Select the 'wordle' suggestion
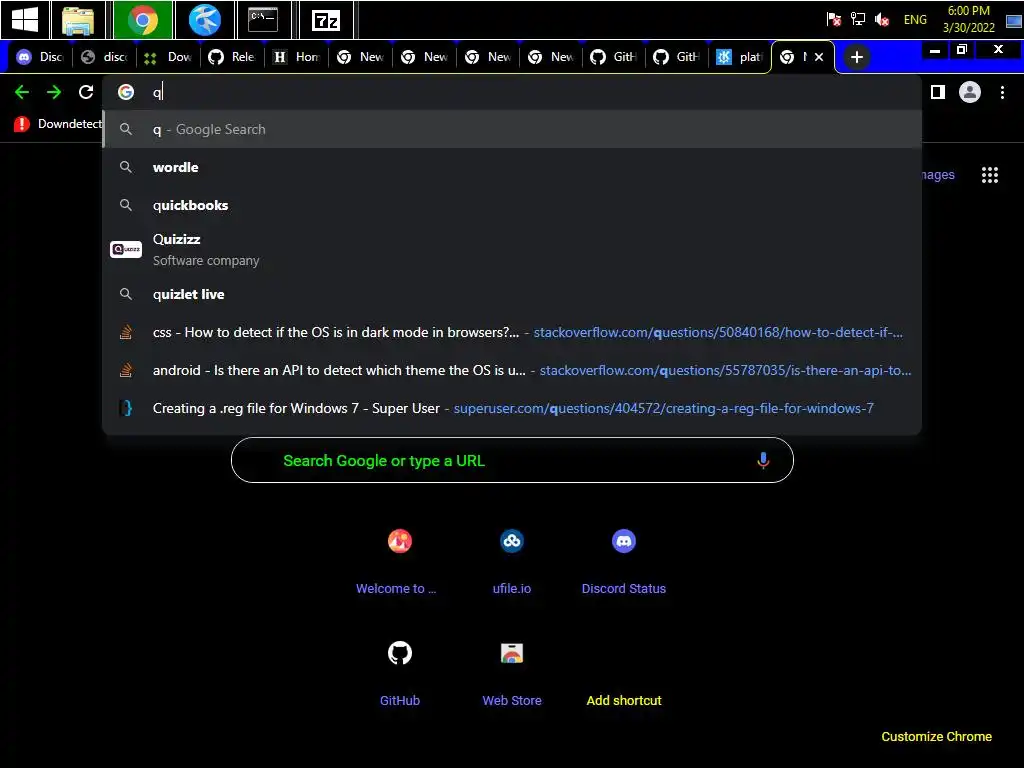The height and width of the screenshot is (768, 1024). coord(512,167)
